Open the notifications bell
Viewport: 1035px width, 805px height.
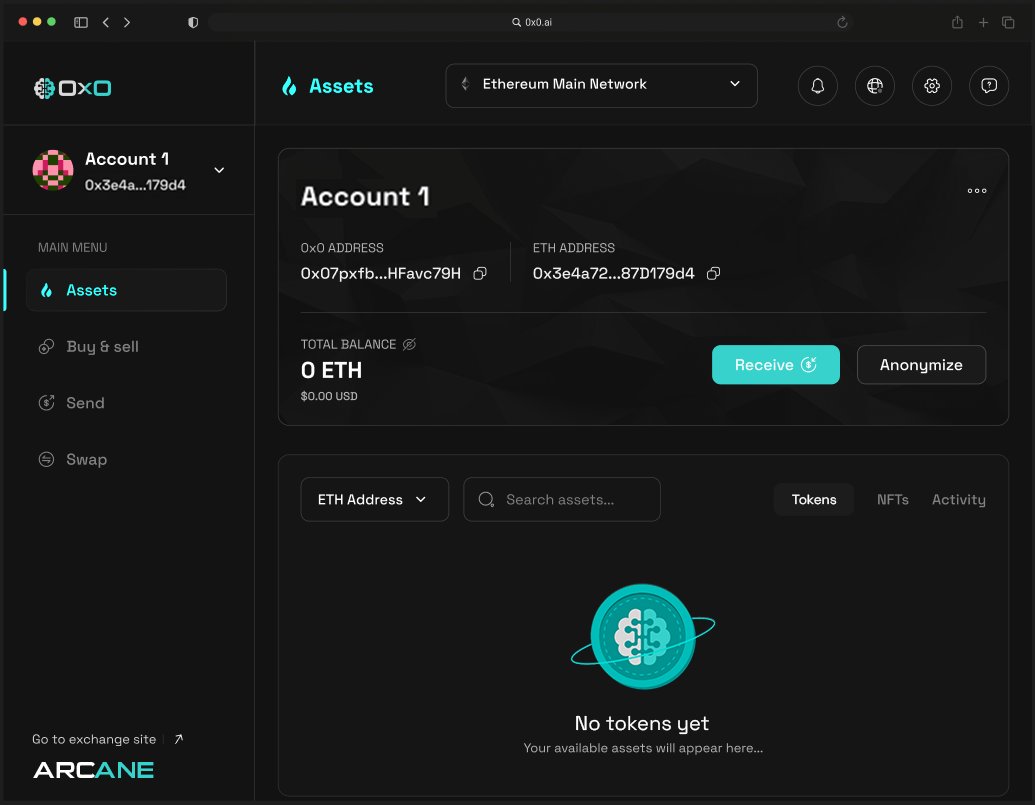(817, 86)
